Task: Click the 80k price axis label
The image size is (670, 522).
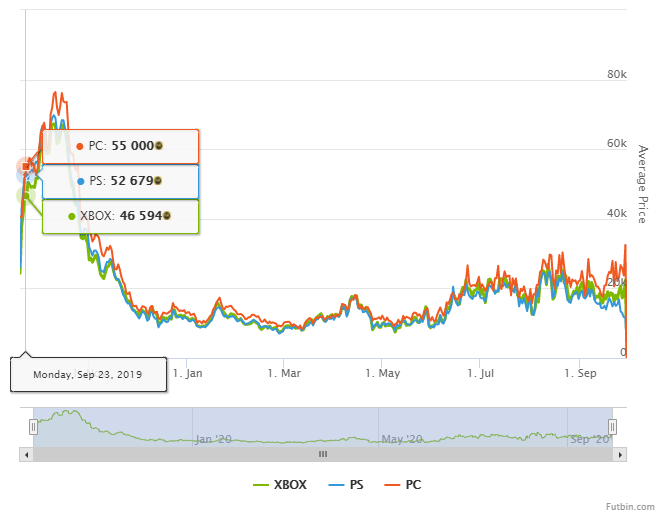Action: coord(617,74)
